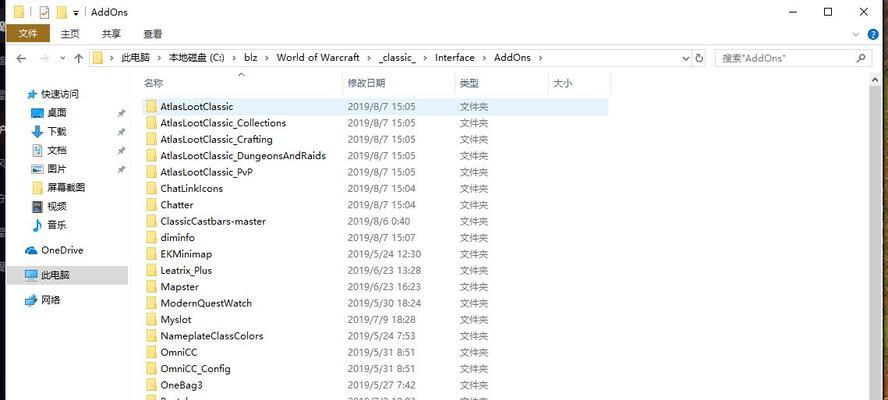Open the Help question mark icon
888x400 pixels.
coord(873,34)
